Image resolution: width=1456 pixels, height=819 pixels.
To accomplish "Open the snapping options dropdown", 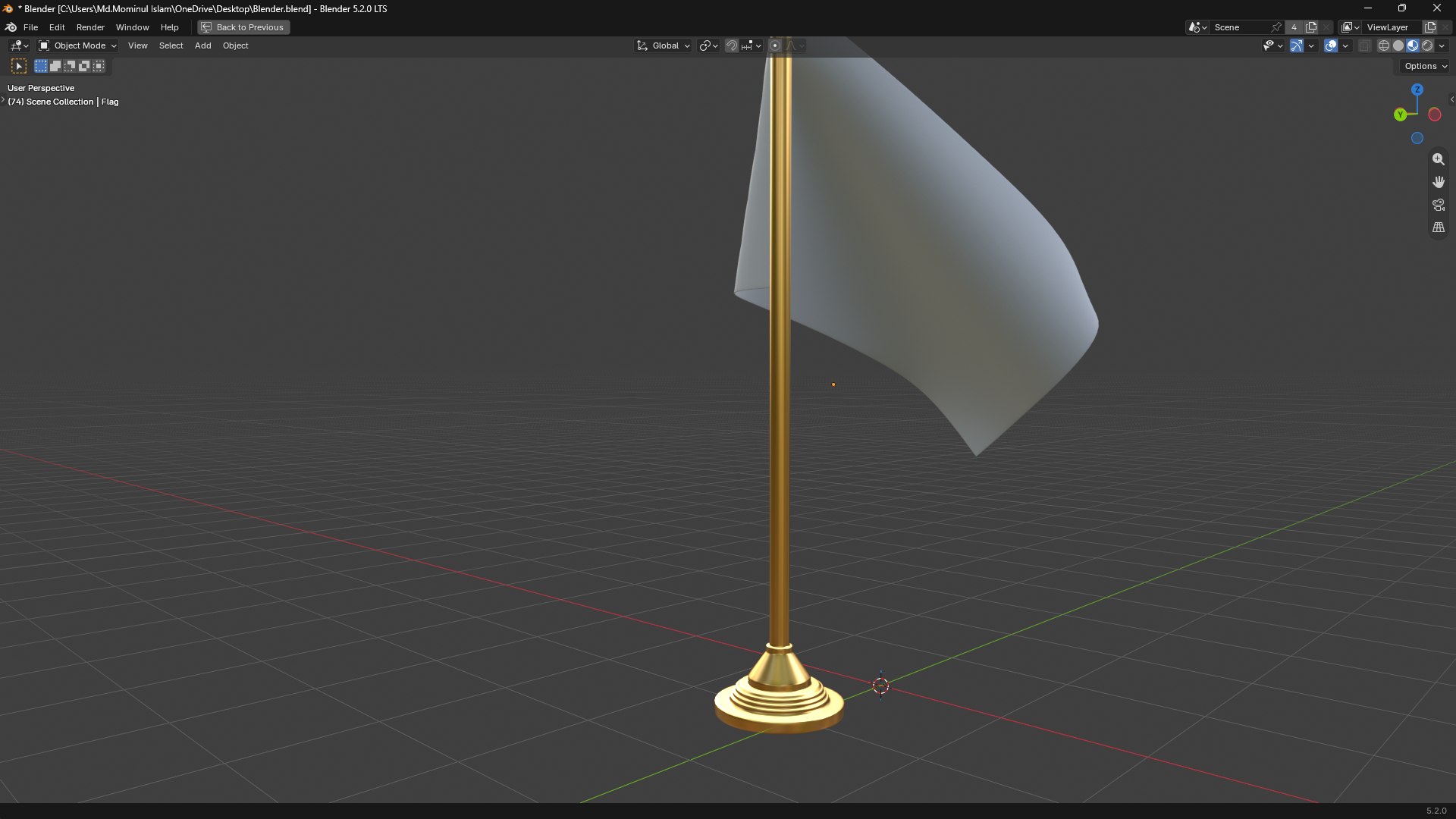I will pyautogui.click(x=752, y=45).
